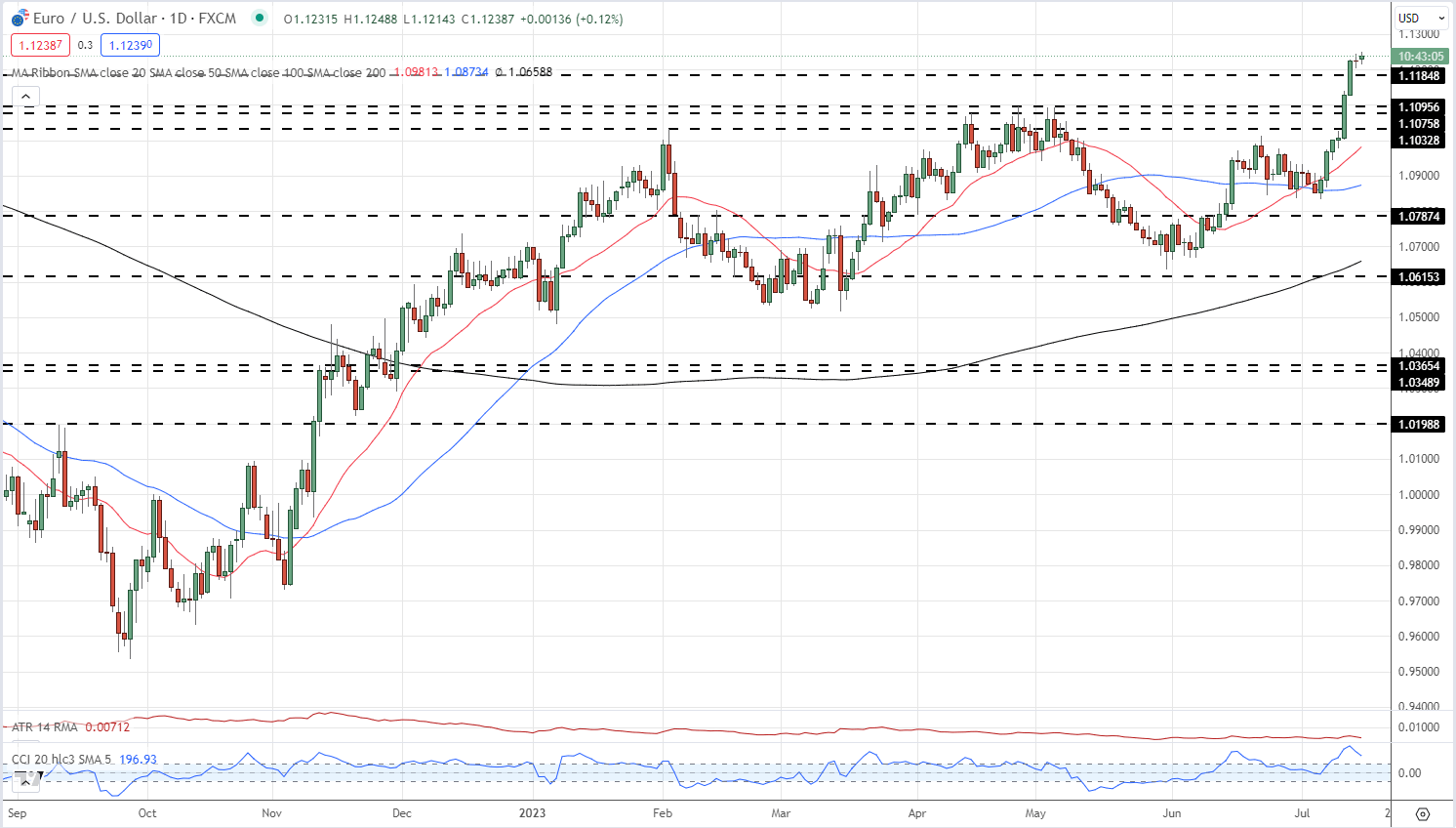Image resolution: width=1456 pixels, height=828 pixels.
Task: Click the 1.10758 horizontal line price label
Action: click(x=1419, y=124)
